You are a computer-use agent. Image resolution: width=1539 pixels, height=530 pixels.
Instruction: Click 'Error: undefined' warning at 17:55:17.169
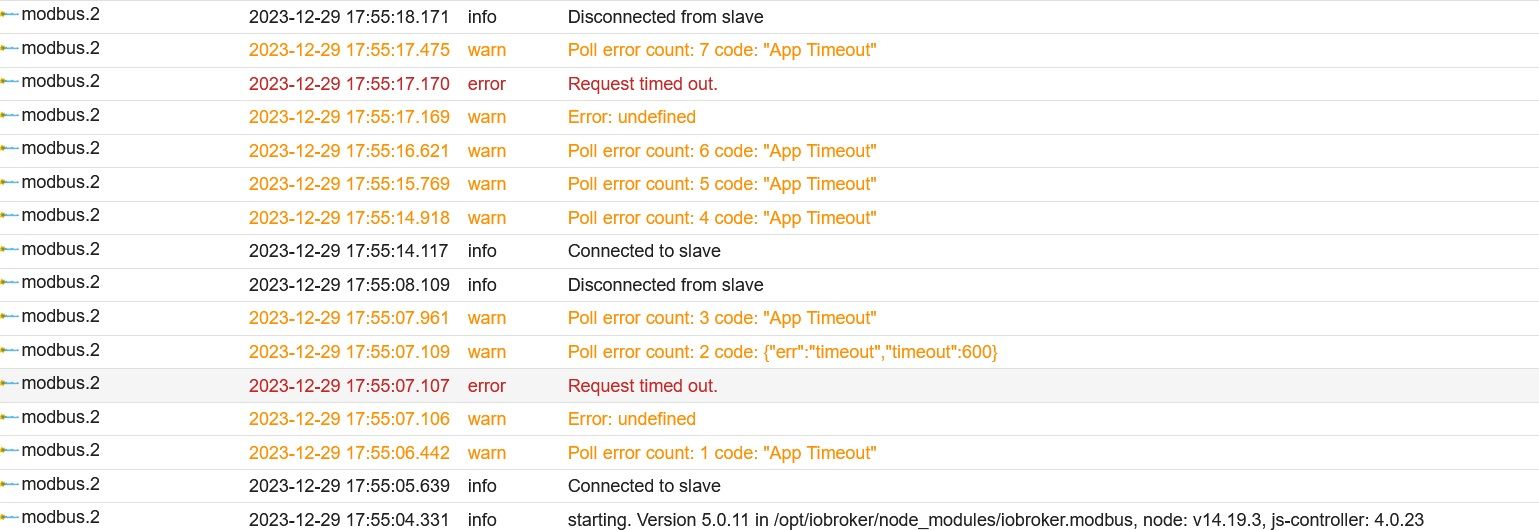coord(632,117)
